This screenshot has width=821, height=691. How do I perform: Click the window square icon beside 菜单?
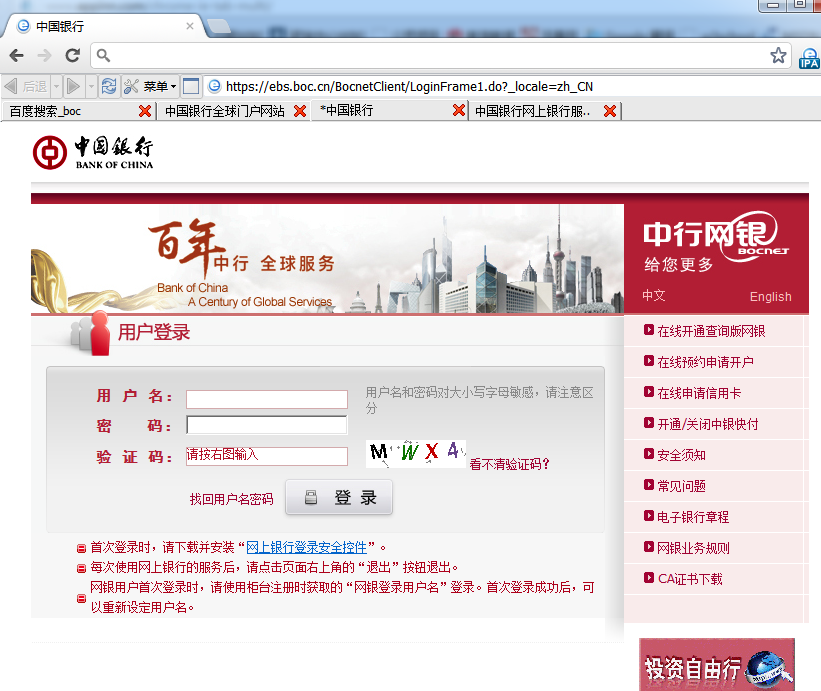(x=191, y=86)
